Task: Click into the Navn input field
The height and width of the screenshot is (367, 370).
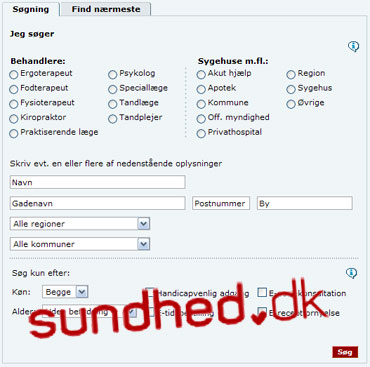Action: click(x=98, y=182)
